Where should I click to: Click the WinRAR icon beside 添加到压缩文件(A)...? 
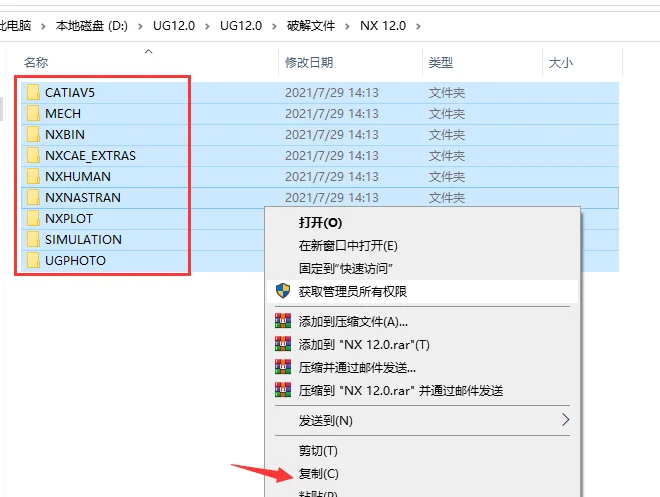283,321
